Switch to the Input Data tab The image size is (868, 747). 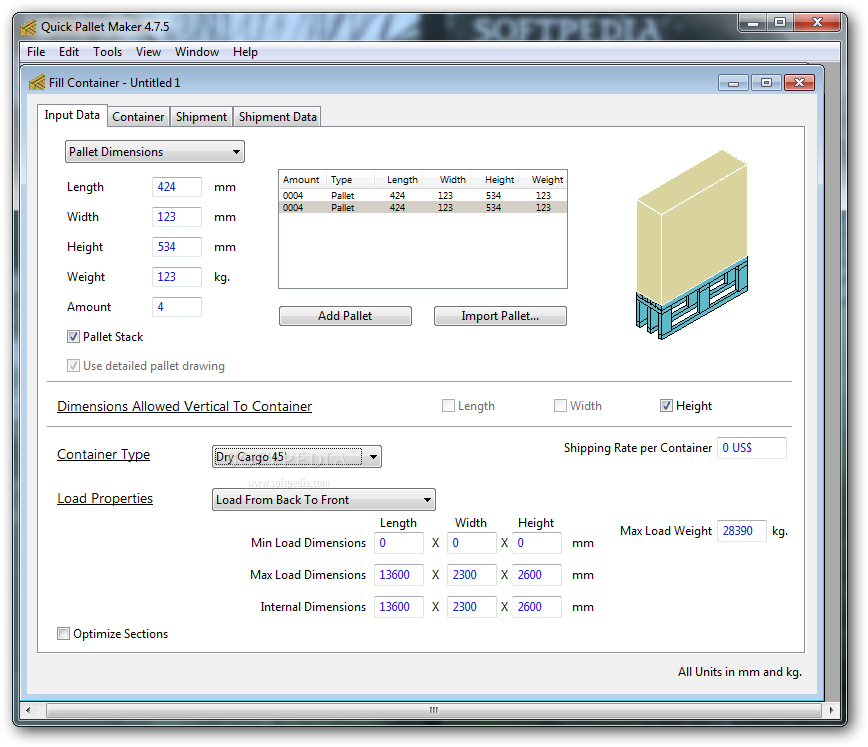tap(72, 115)
